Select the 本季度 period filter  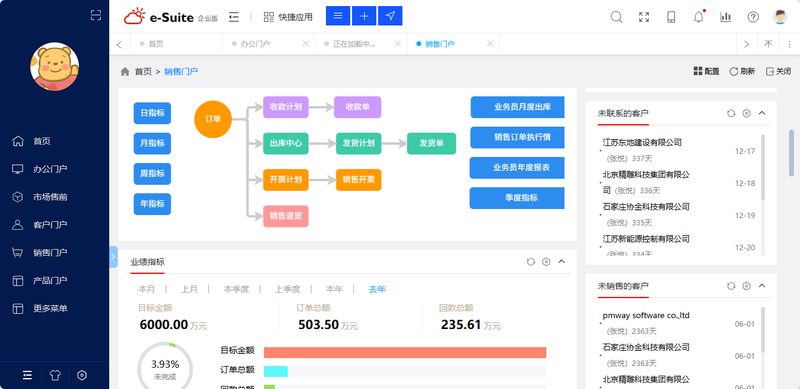point(236,289)
